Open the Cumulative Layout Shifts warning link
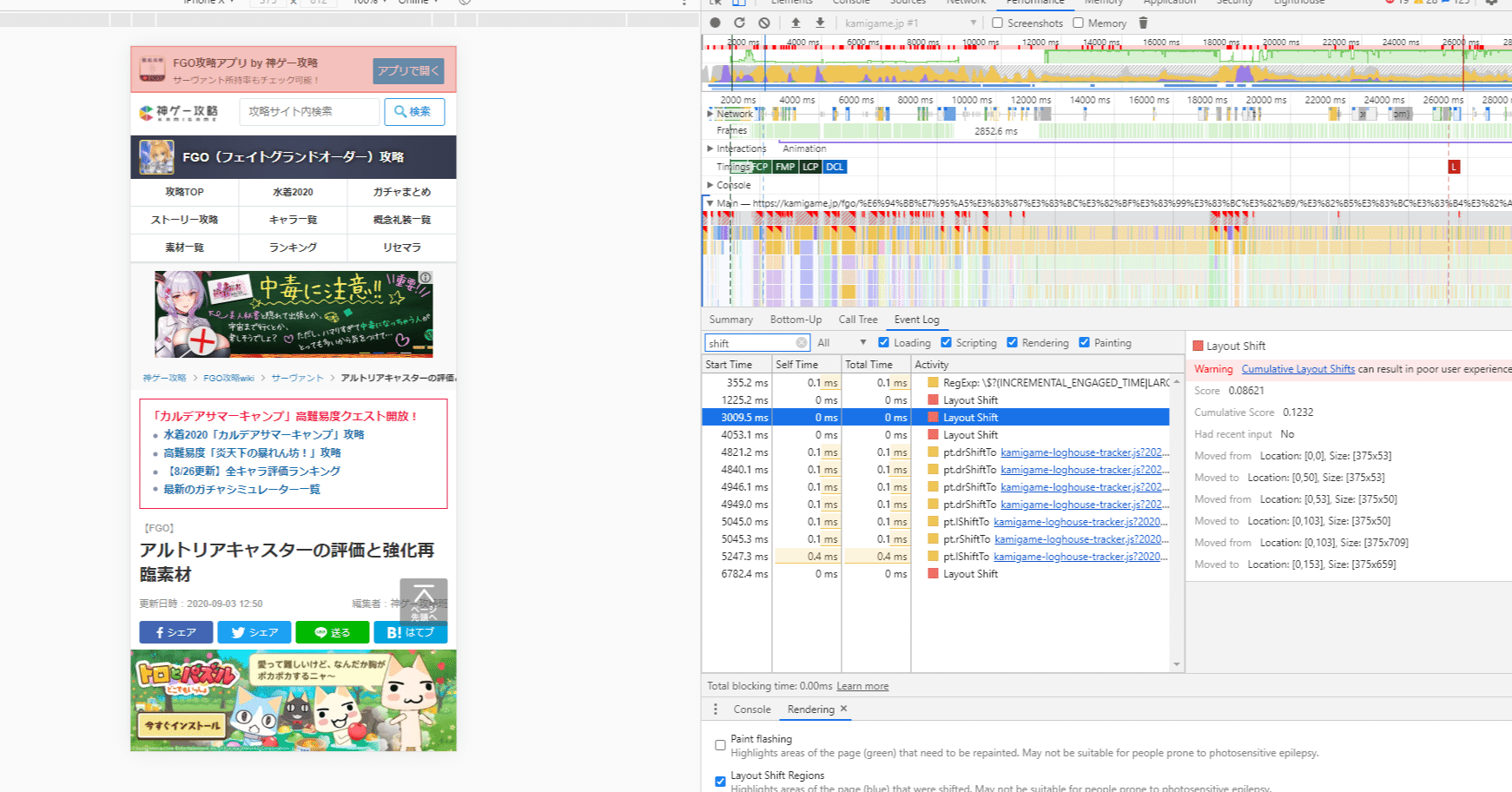 1297,368
